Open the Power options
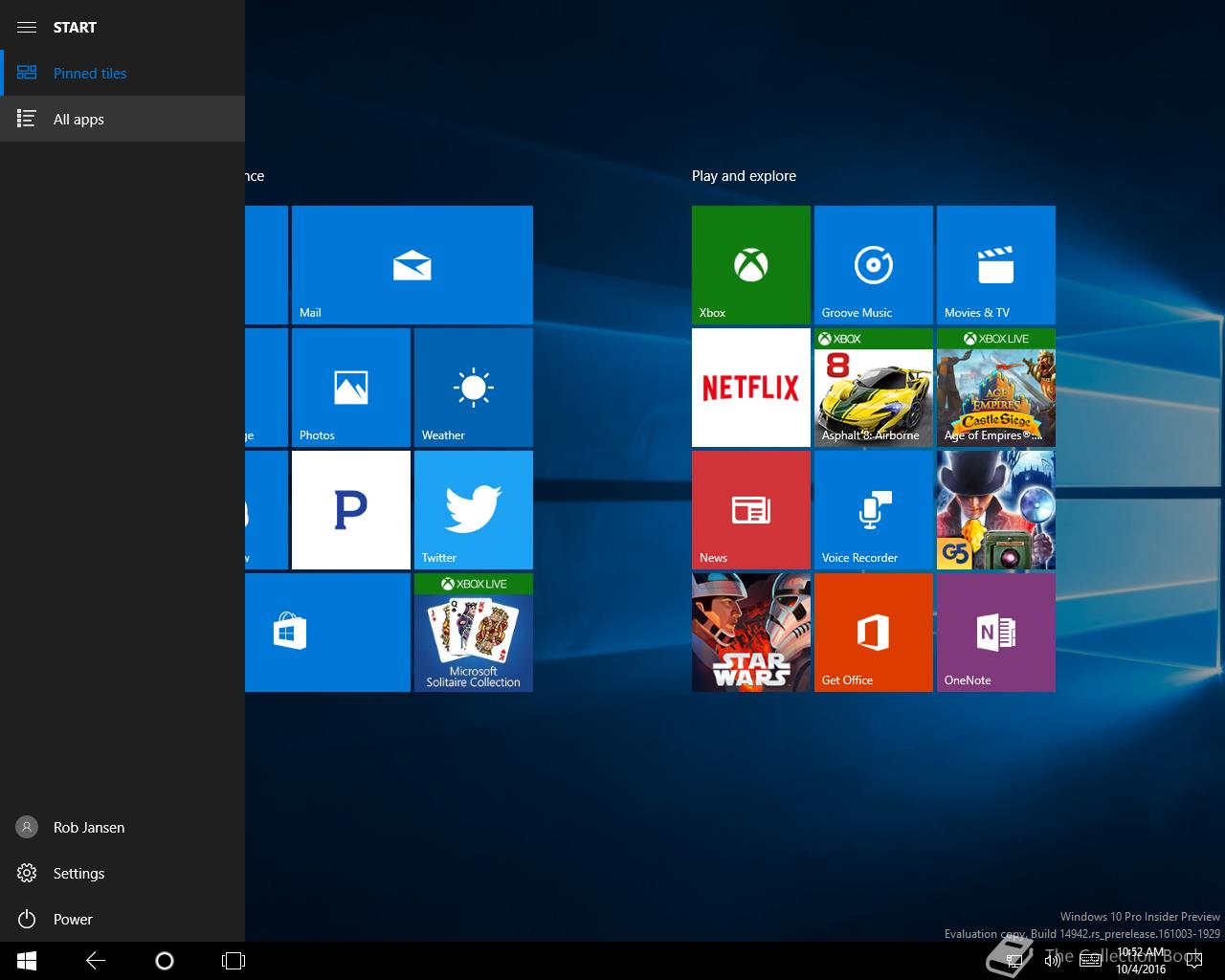The image size is (1225, 980). coord(122,919)
